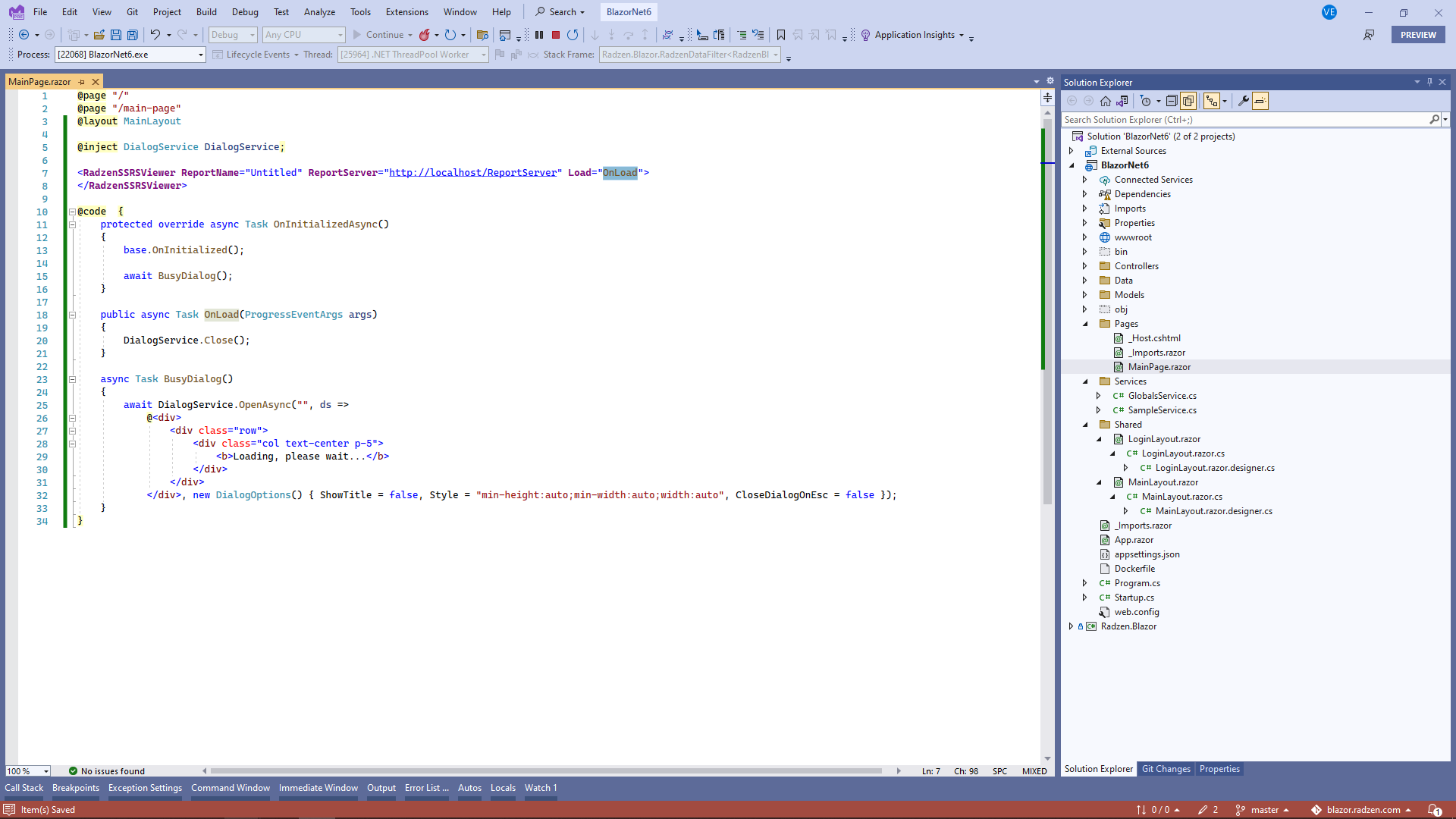This screenshot has width=1456, height=819.
Task: Click the PREVIEW button
Action: (1418, 35)
